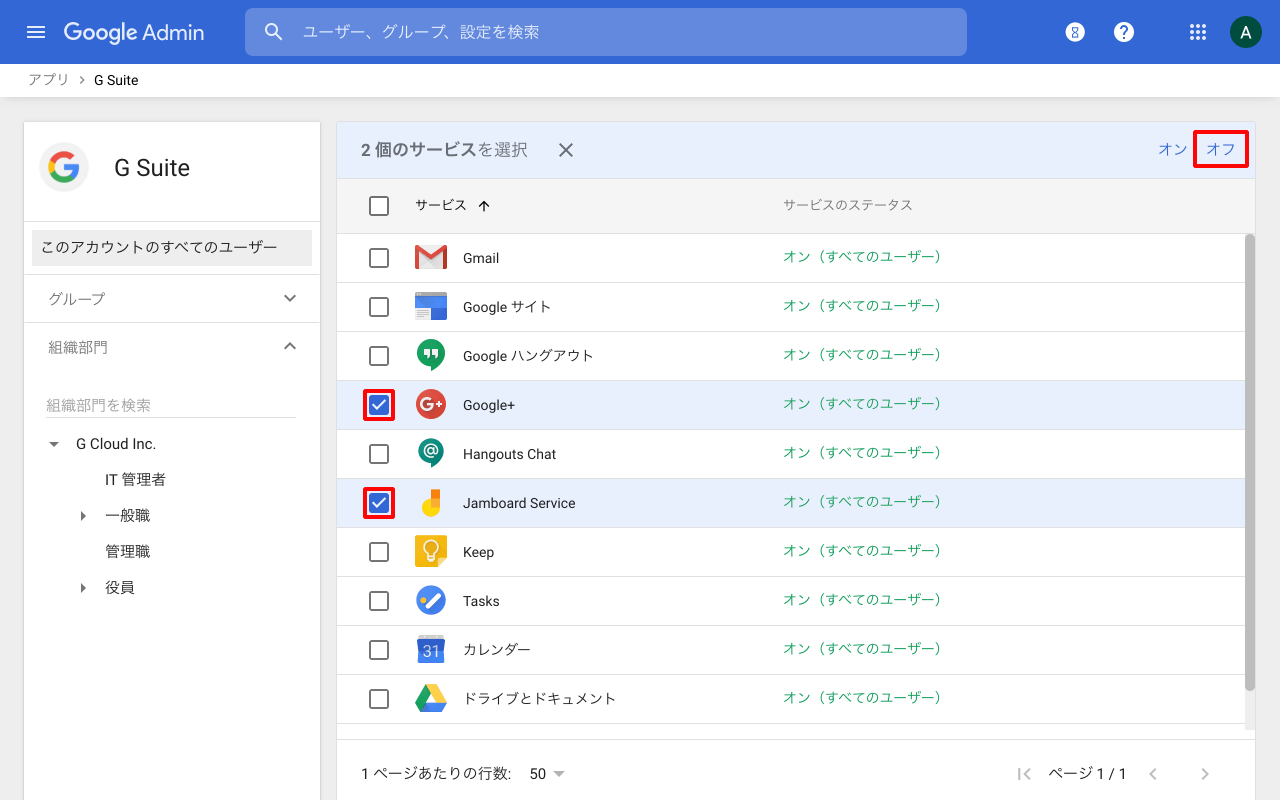Open the help question mark icon
The width and height of the screenshot is (1280, 800).
(x=1124, y=32)
